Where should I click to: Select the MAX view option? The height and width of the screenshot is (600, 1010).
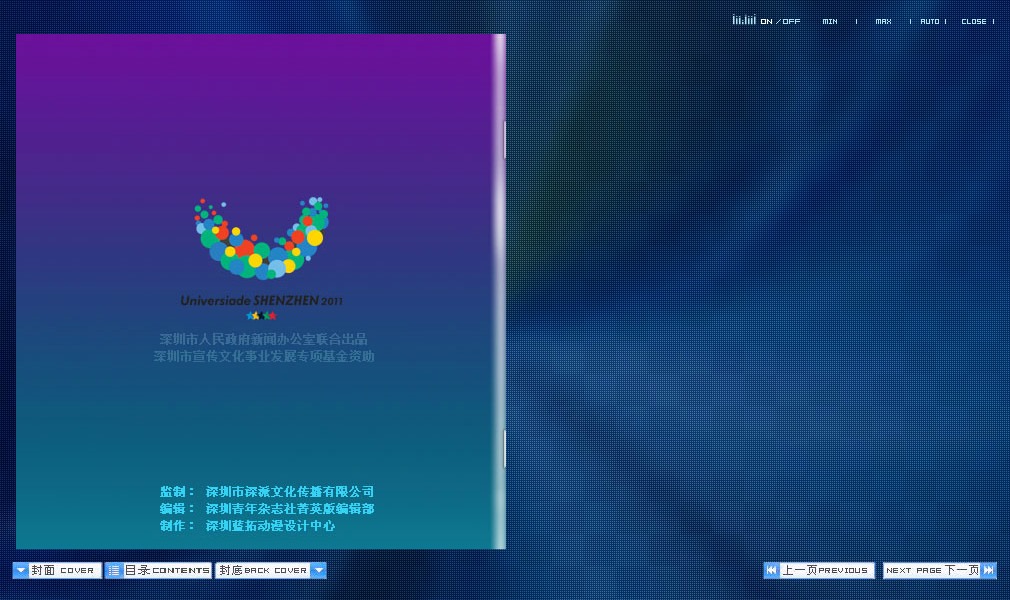tap(883, 21)
